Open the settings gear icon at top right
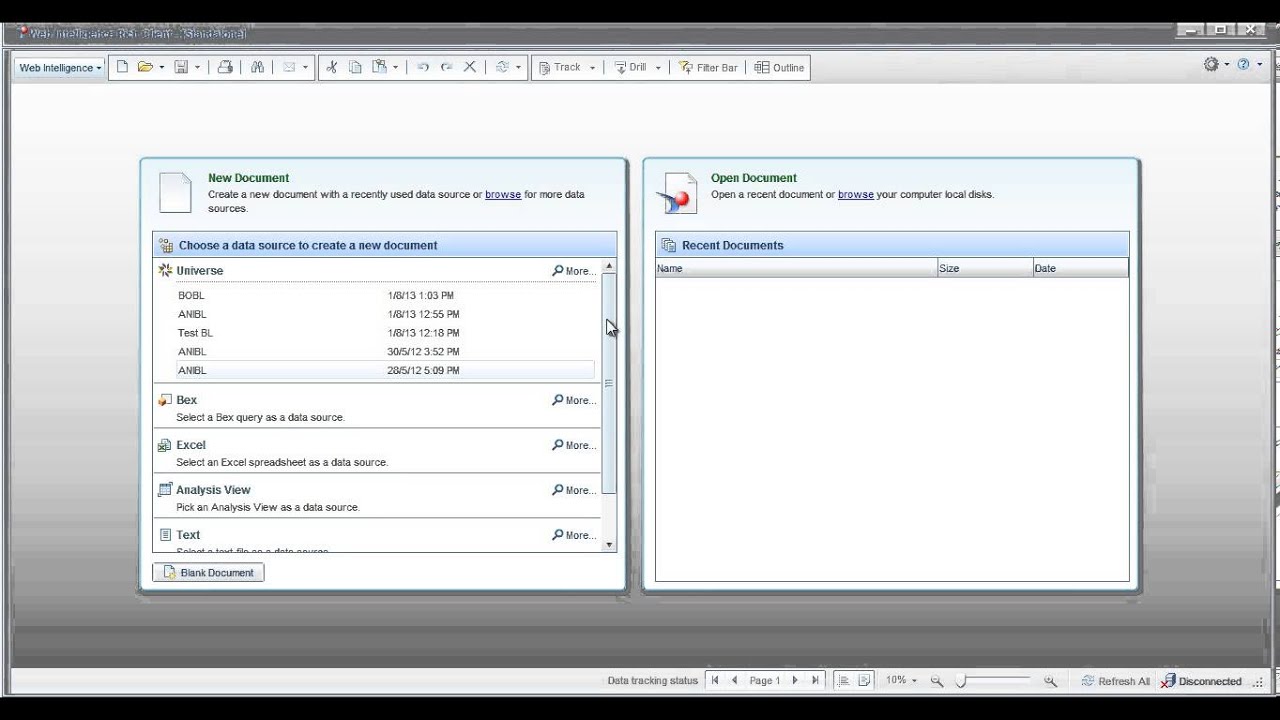The image size is (1280, 720). (x=1211, y=64)
